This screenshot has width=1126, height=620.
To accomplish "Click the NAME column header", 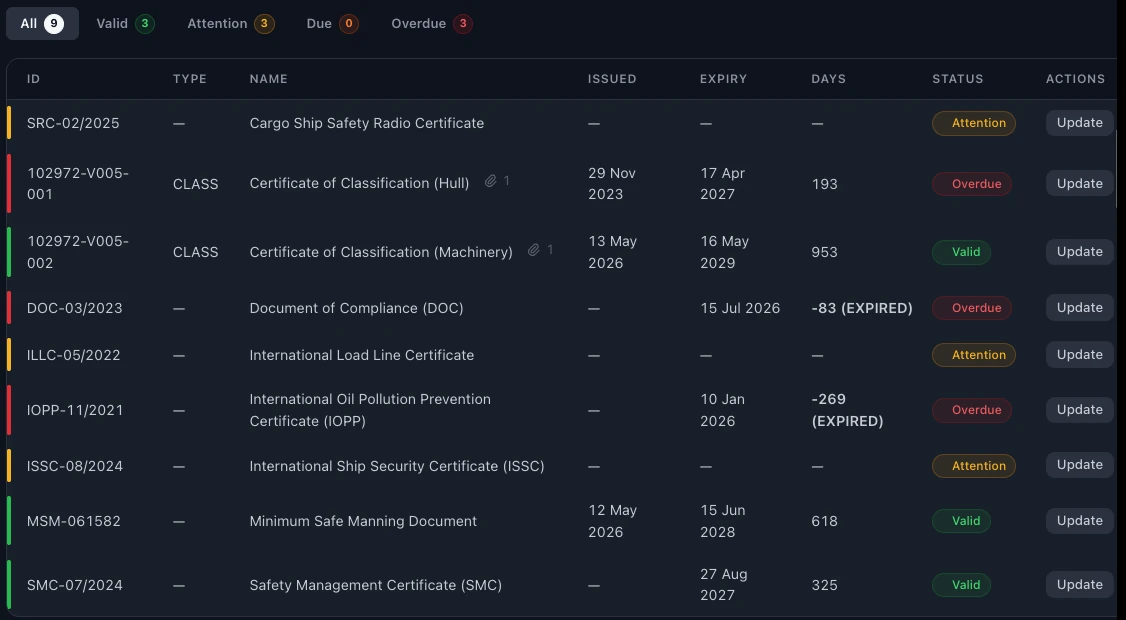I will [x=269, y=79].
